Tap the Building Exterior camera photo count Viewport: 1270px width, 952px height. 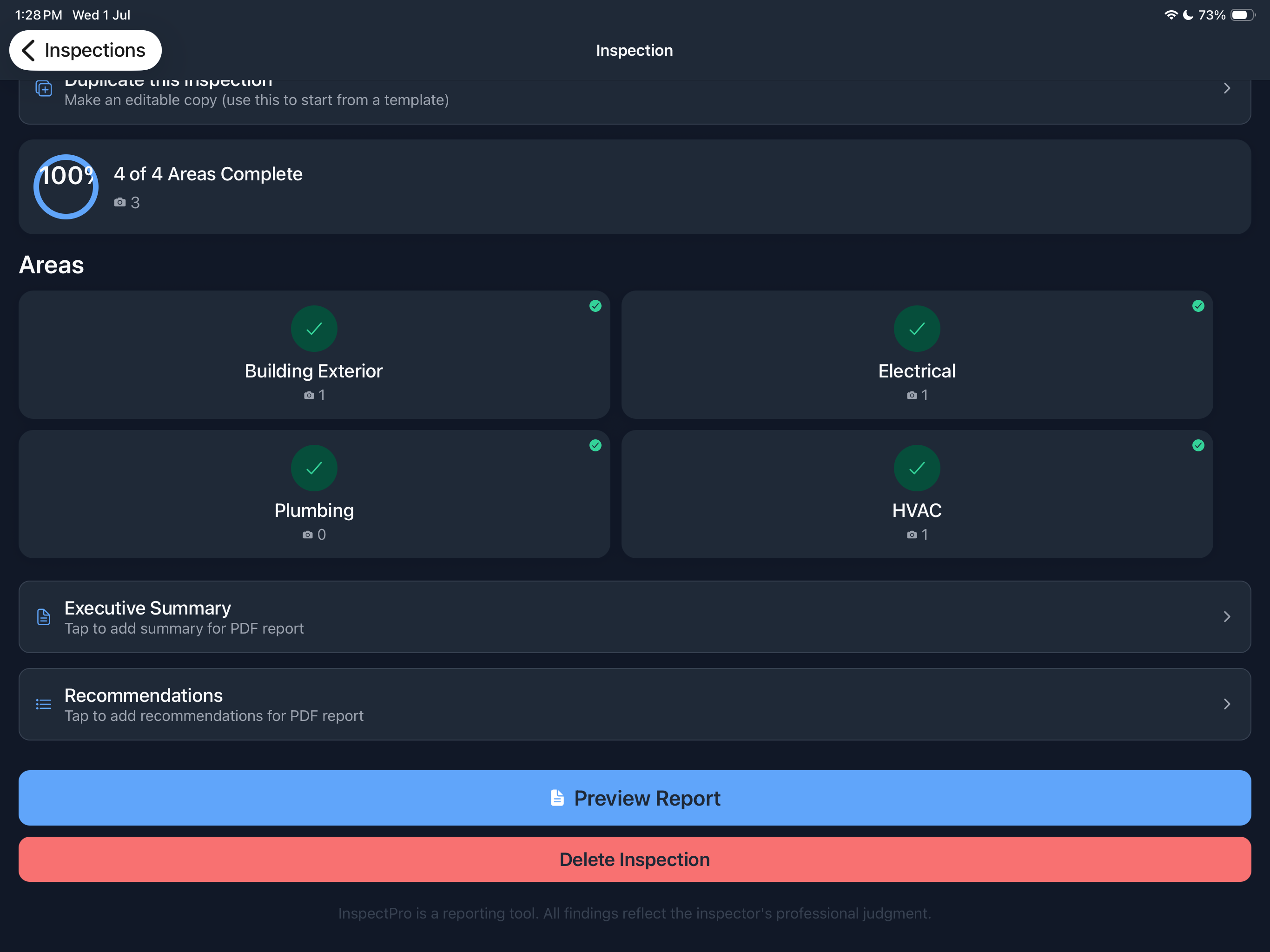click(314, 395)
